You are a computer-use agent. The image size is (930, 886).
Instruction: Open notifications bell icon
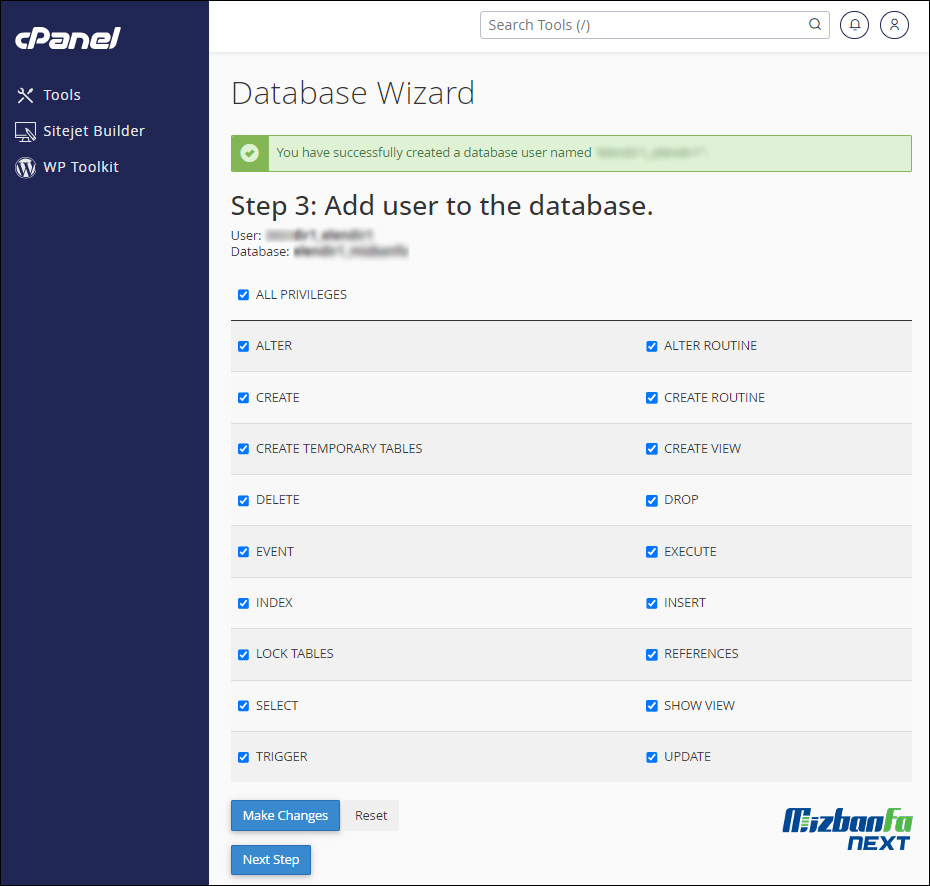point(854,25)
